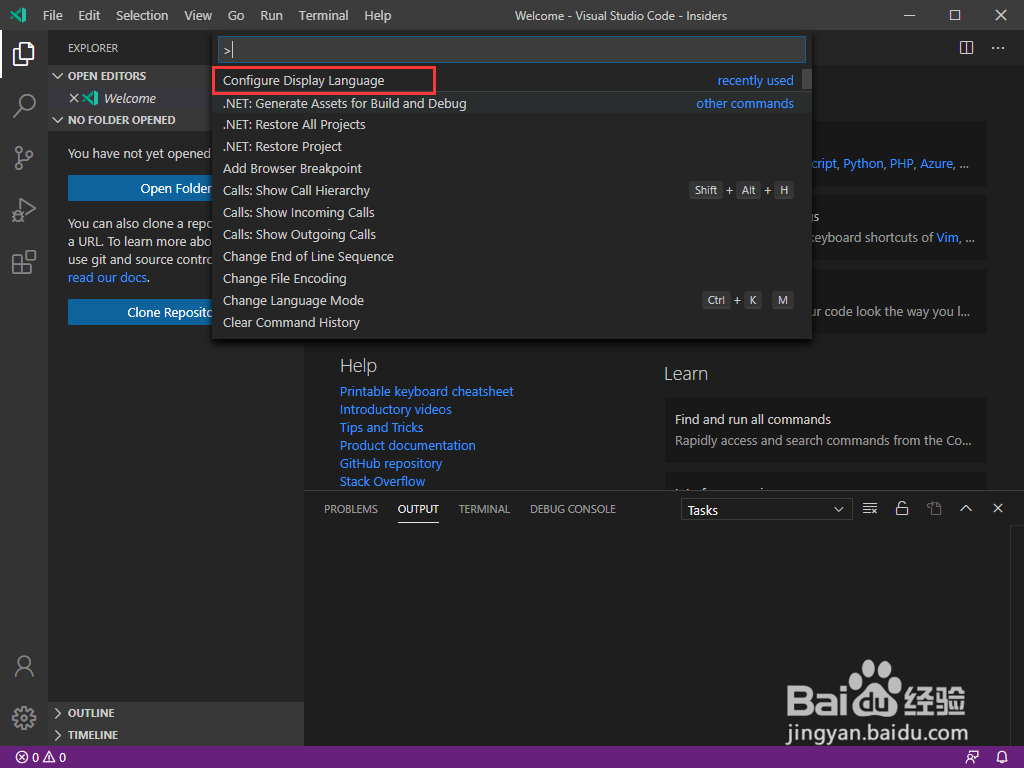
Task: Open the Tasks output channel dropdown
Action: (x=766, y=510)
